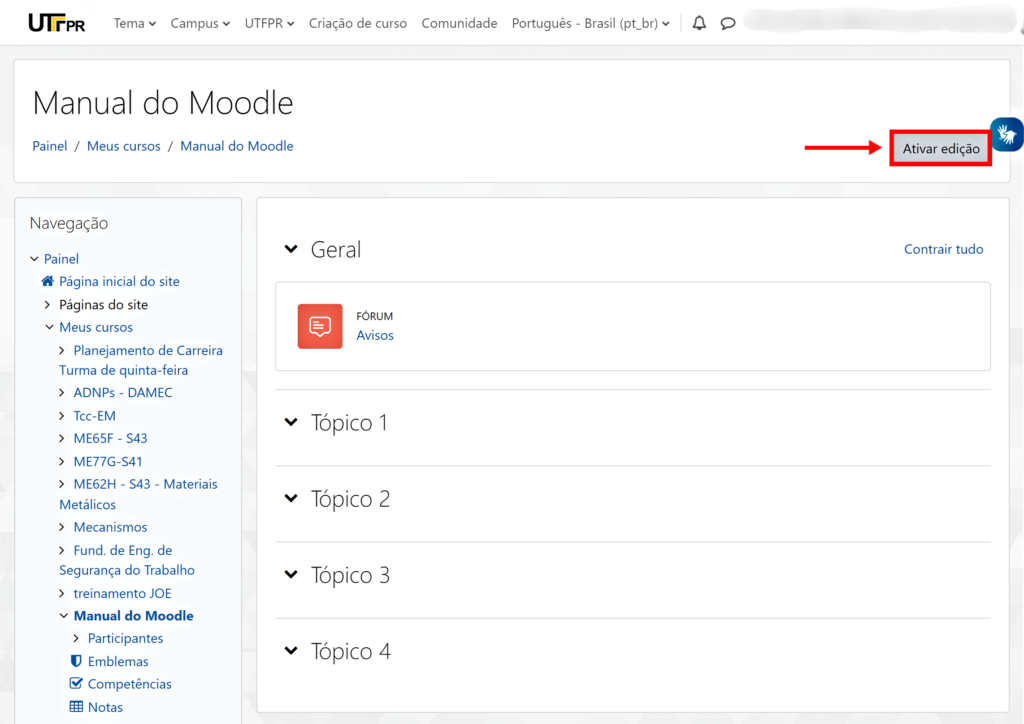Screen dimensions: 1024x724
Task: Open the messages speech bubble icon
Action: coord(728,24)
